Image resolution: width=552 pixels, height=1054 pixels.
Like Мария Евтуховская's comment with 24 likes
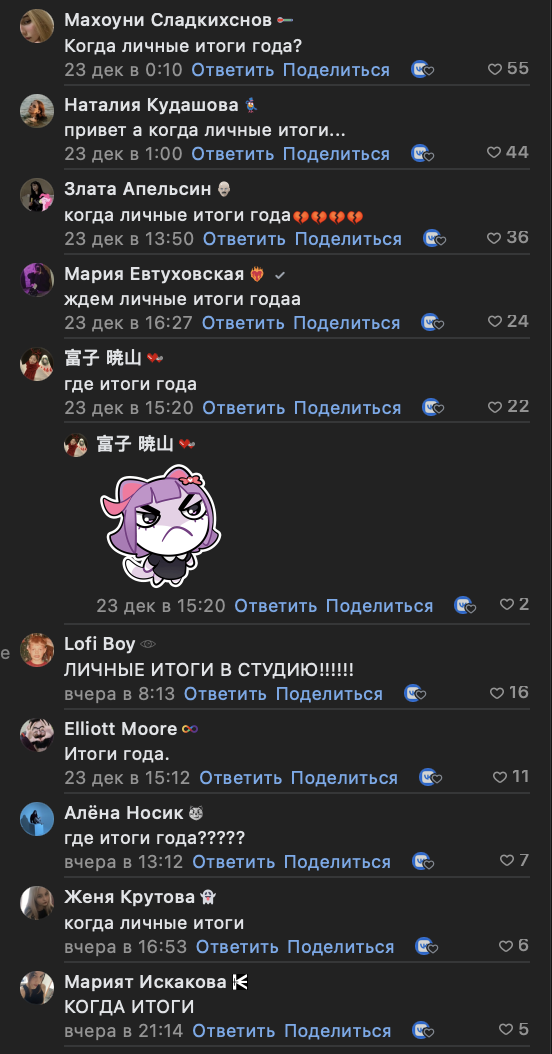tap(495, 322)
